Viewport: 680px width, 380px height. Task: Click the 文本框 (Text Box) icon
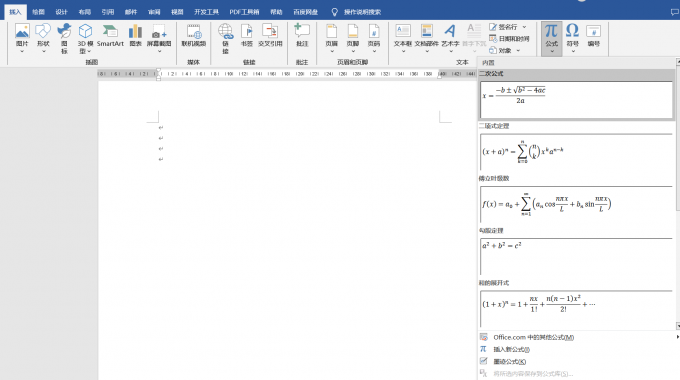403,31
